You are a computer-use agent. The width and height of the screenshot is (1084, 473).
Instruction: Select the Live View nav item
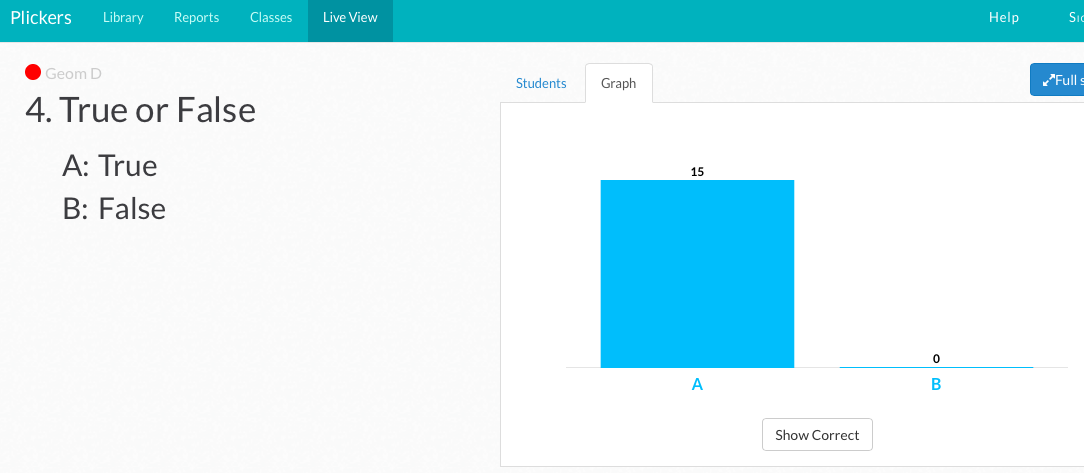(350, 18)
